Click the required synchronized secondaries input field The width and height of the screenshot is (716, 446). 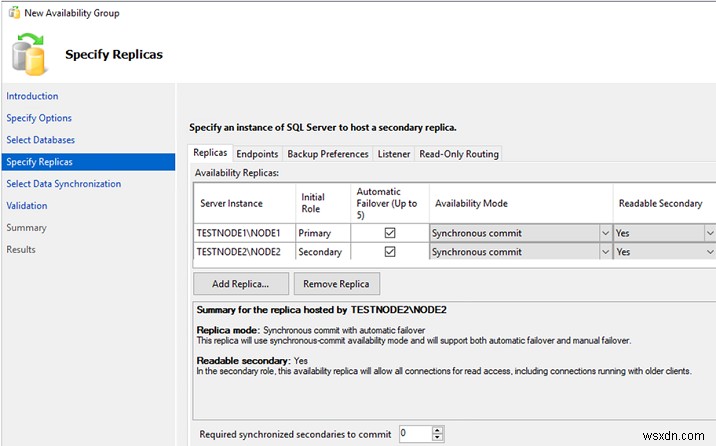coord(415,434)
